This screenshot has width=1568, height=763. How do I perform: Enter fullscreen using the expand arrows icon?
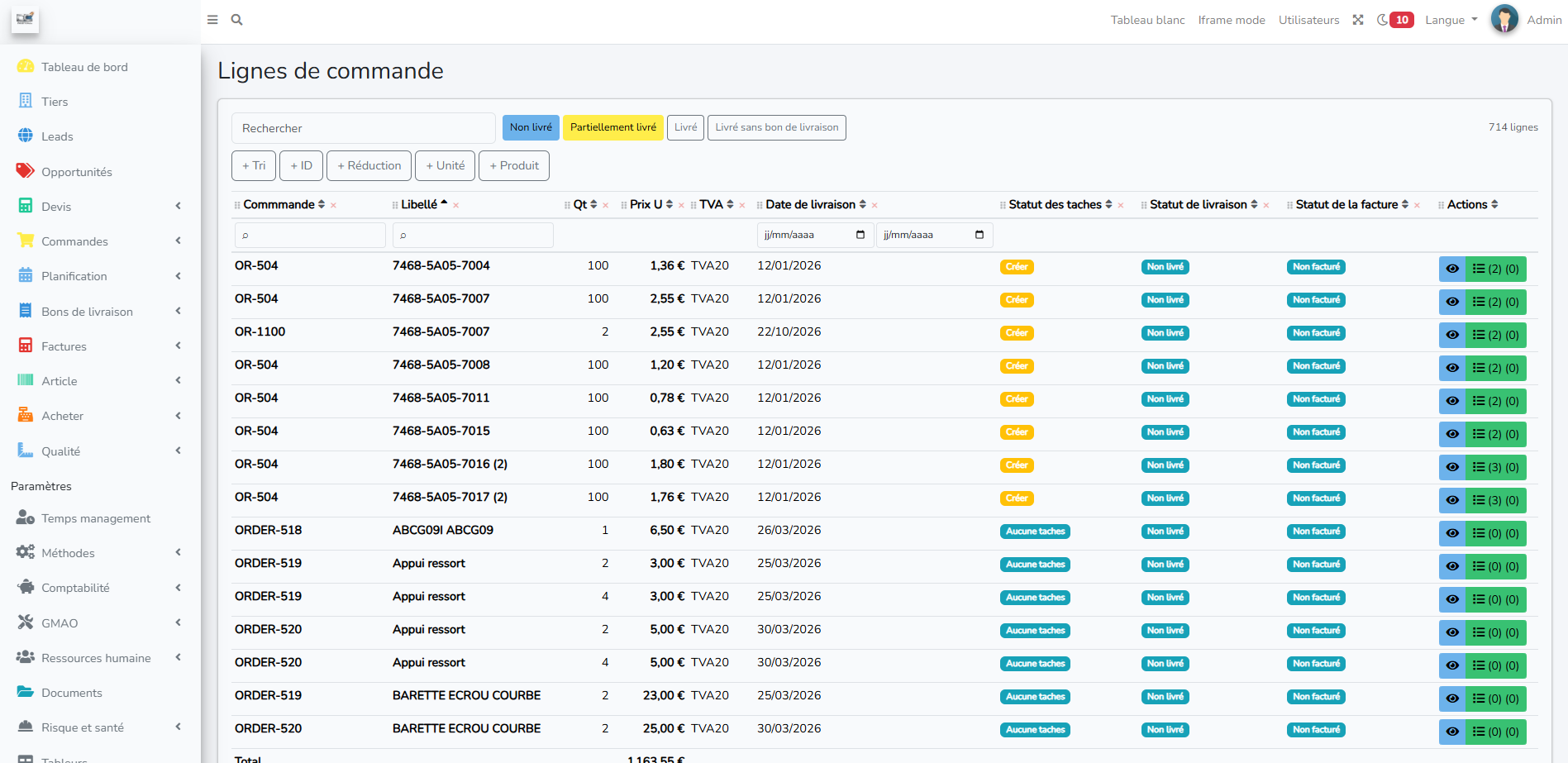coord(1358,19)
